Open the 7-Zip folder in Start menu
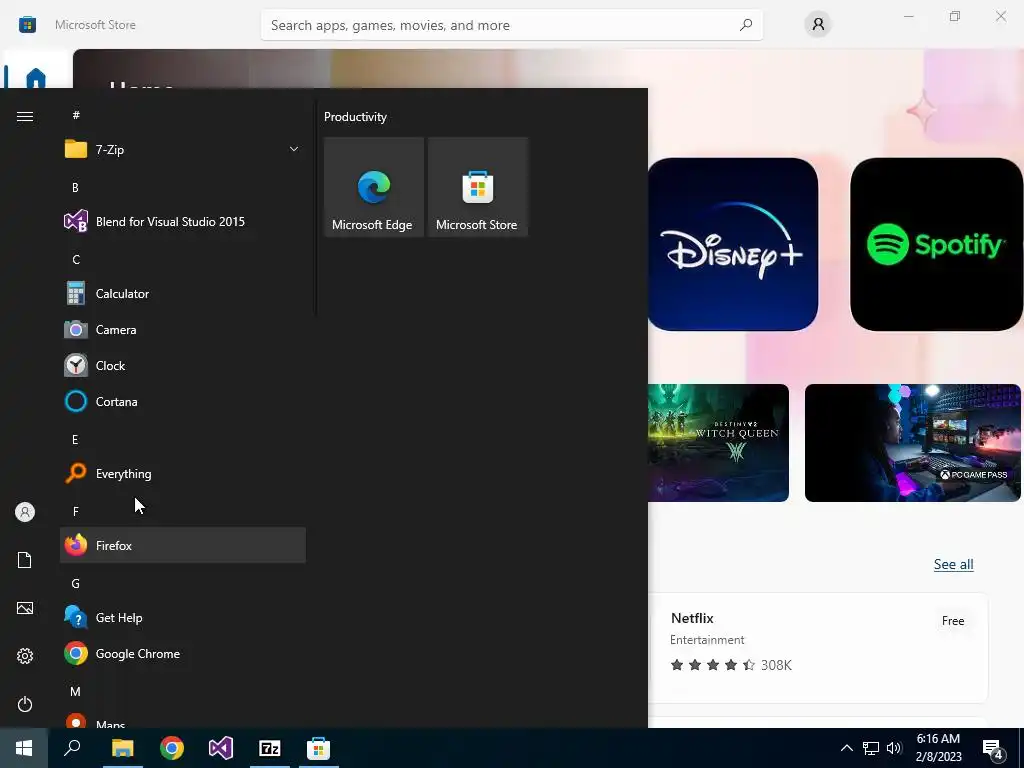Screen dimensions: 1024x768 pyautogui.click(x=183, y=150)
